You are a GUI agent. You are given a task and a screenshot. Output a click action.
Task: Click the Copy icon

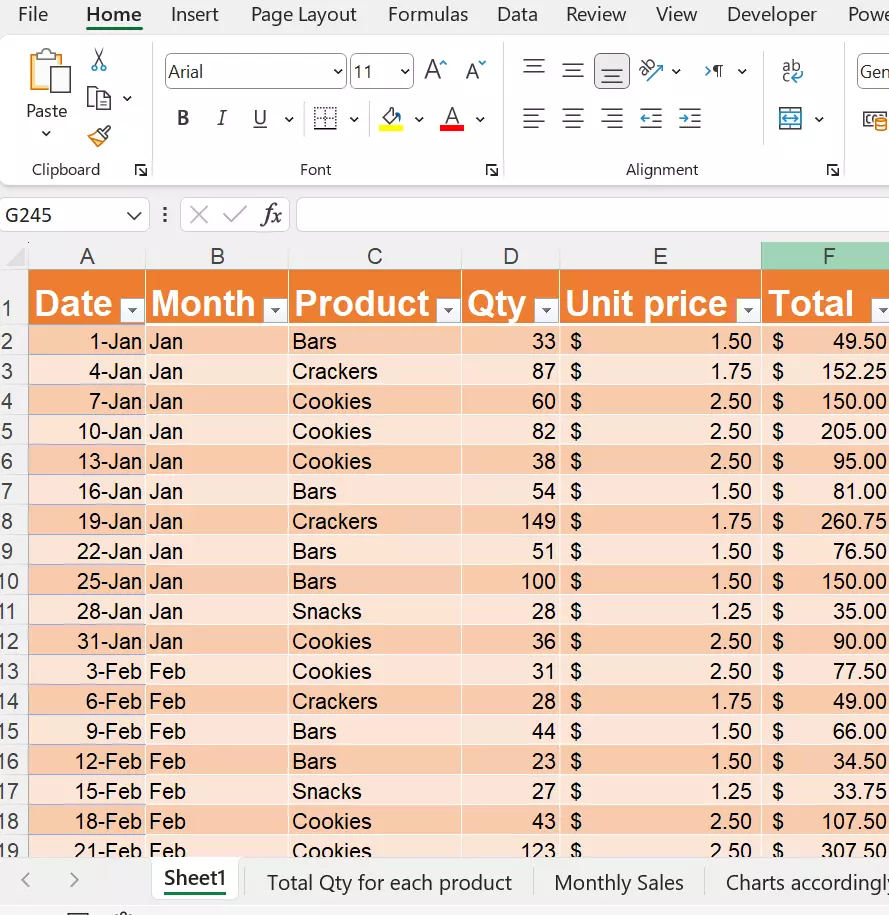(x=99, y=98)
